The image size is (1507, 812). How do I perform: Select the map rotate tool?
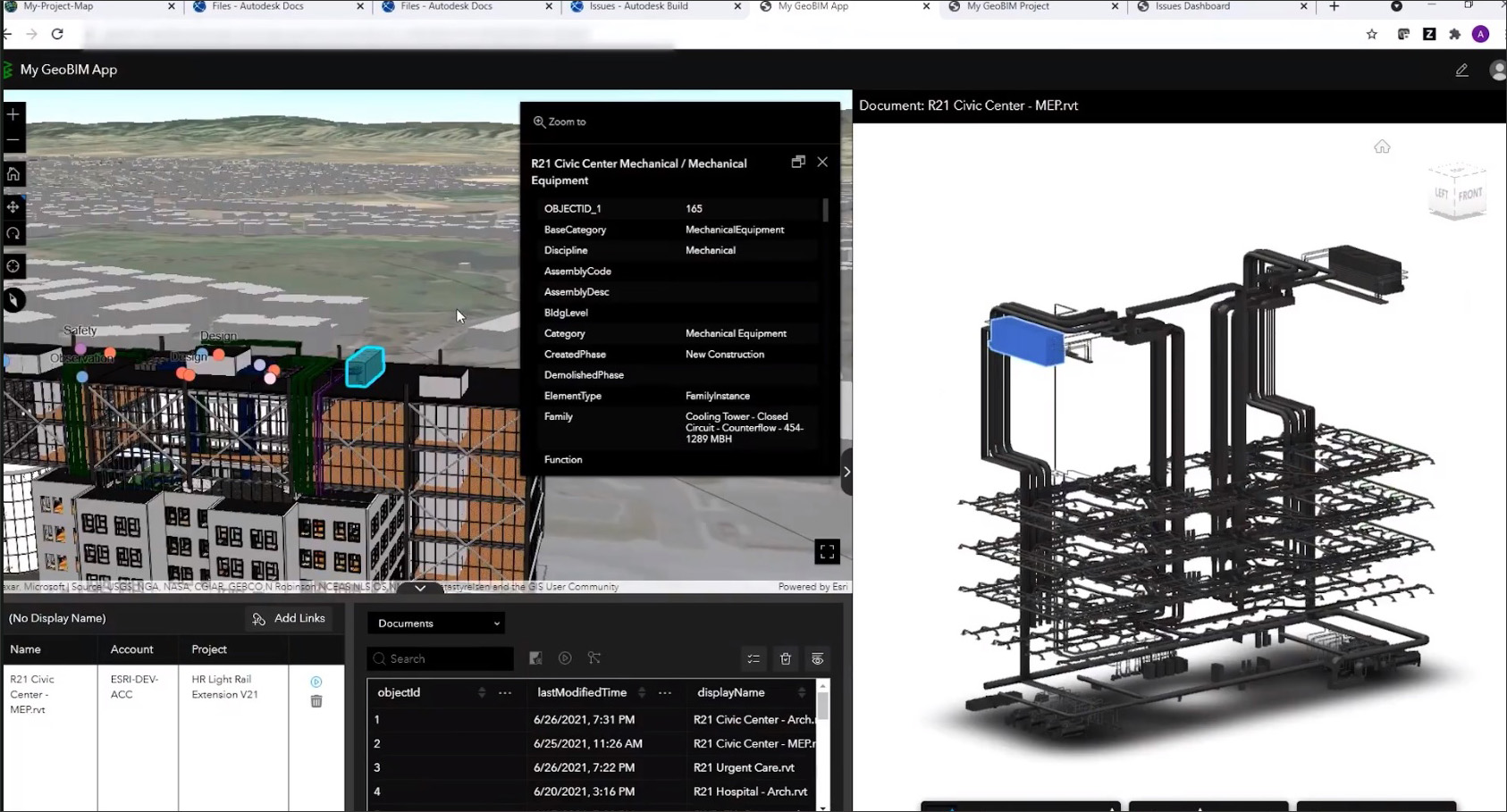coord(13,233)
